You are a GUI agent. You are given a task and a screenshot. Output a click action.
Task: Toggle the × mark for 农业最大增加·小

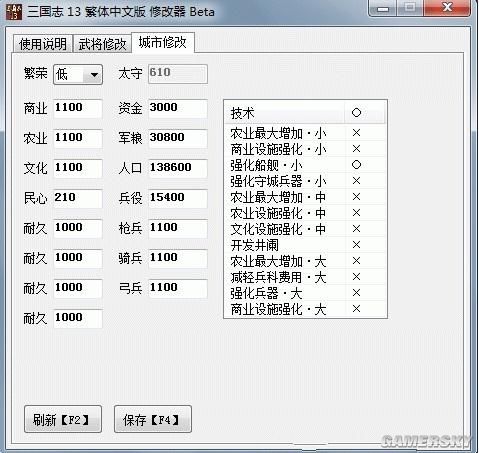click(356, 133)
